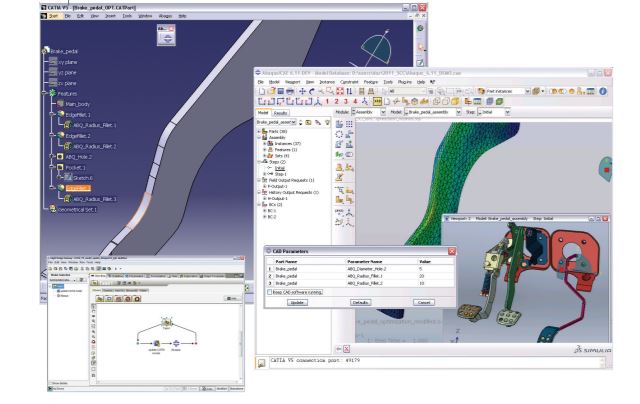The width and height of the screenshot is (640, 404).
Task: Expand Step-1 in the Abaqus model tree
Action: point(264,174)
